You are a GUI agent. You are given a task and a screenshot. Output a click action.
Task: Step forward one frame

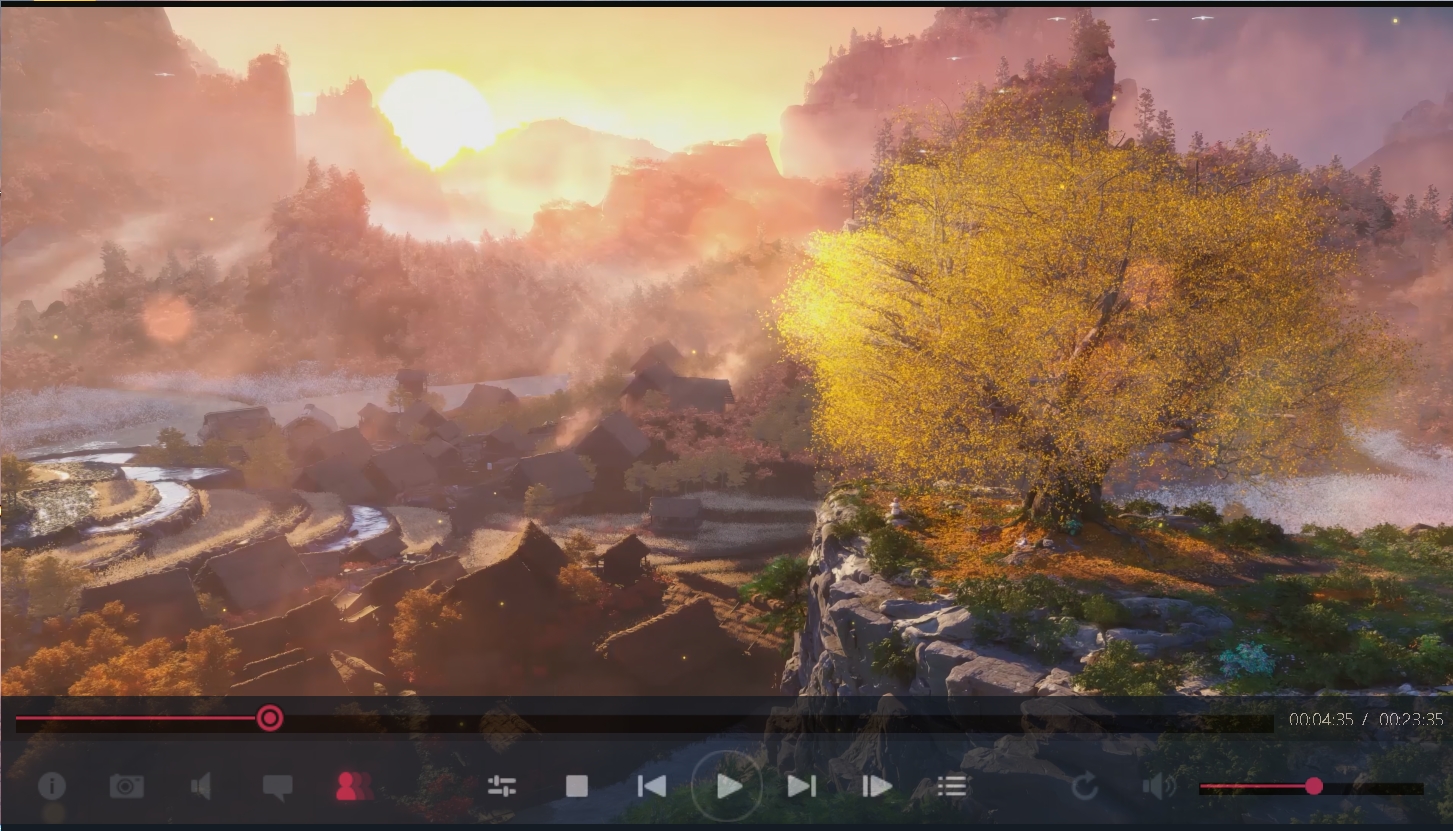[877, 786]
